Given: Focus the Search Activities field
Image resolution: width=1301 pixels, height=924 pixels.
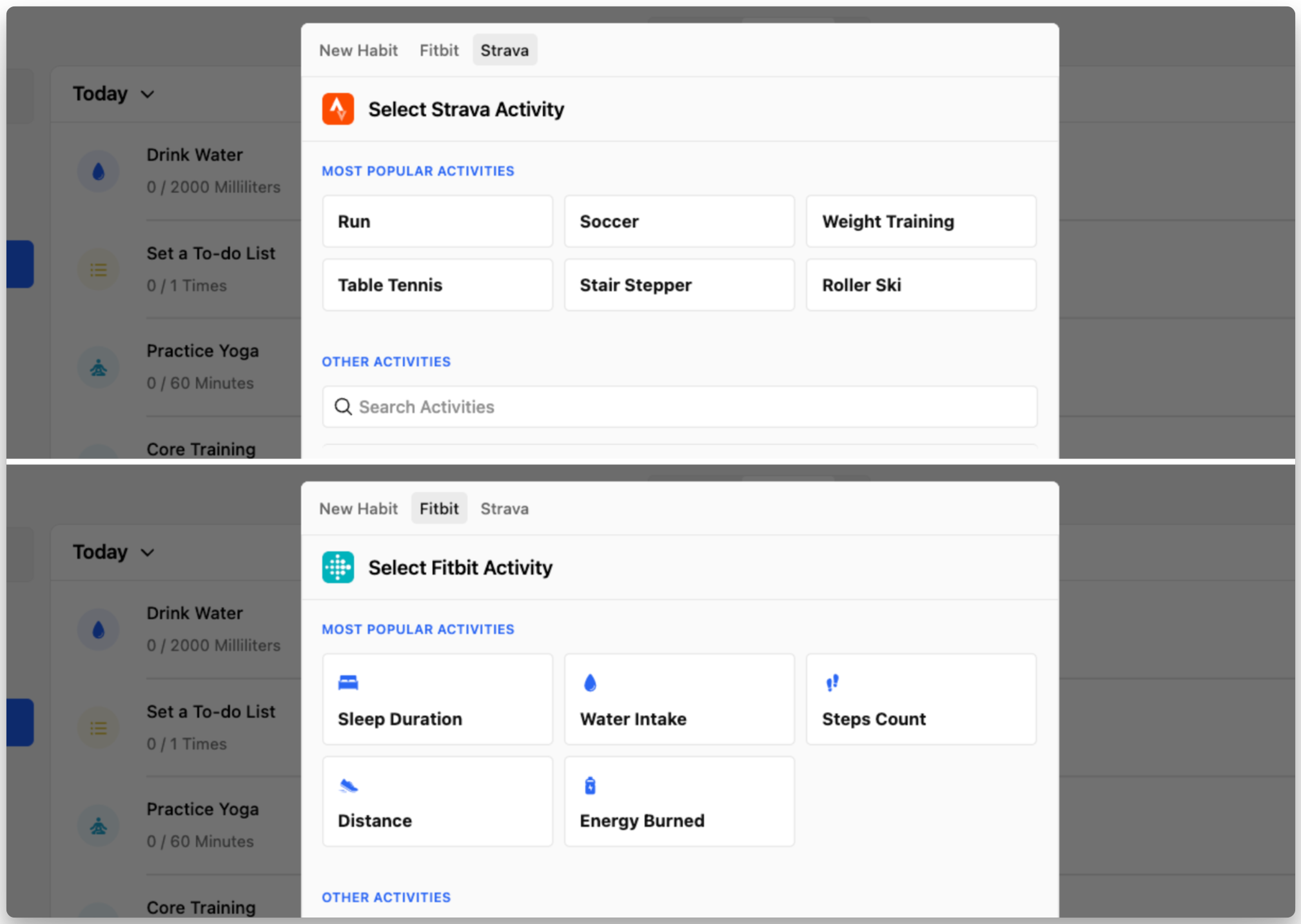Looking at the screenshot, I should 680,407.
